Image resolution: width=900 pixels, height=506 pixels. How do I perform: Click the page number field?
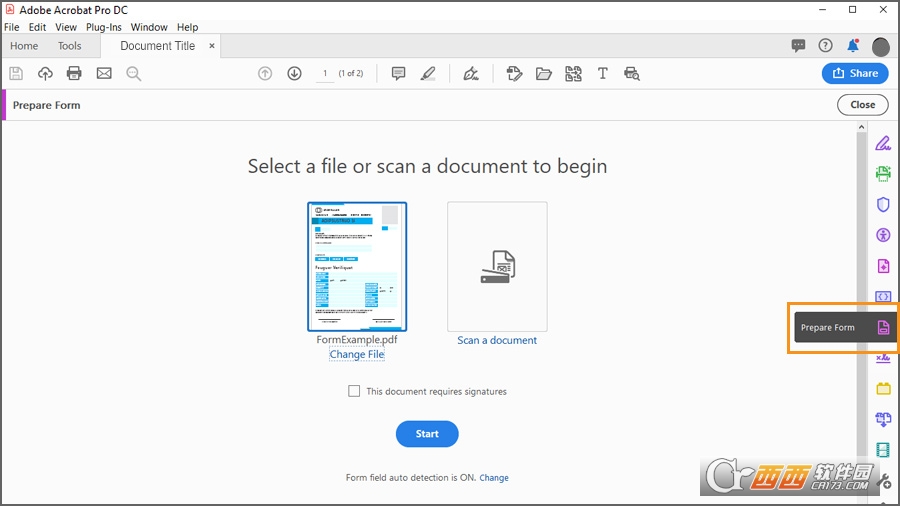pos(325,73)
